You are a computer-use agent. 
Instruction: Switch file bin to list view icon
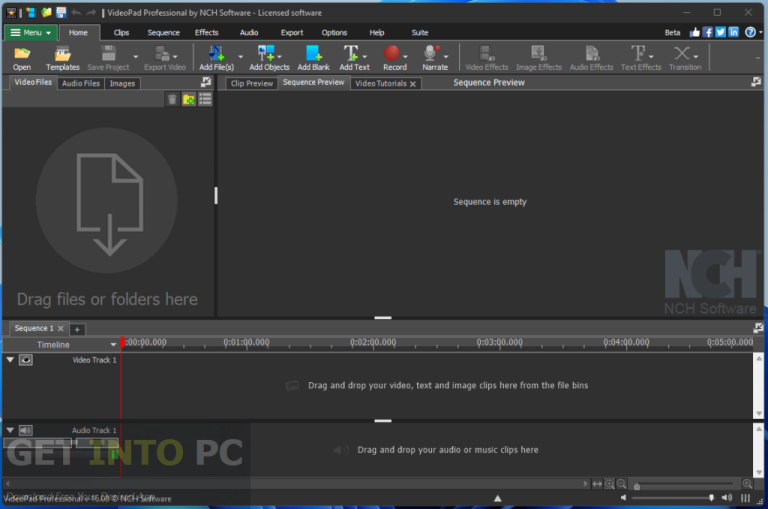(x=205, y=99)
